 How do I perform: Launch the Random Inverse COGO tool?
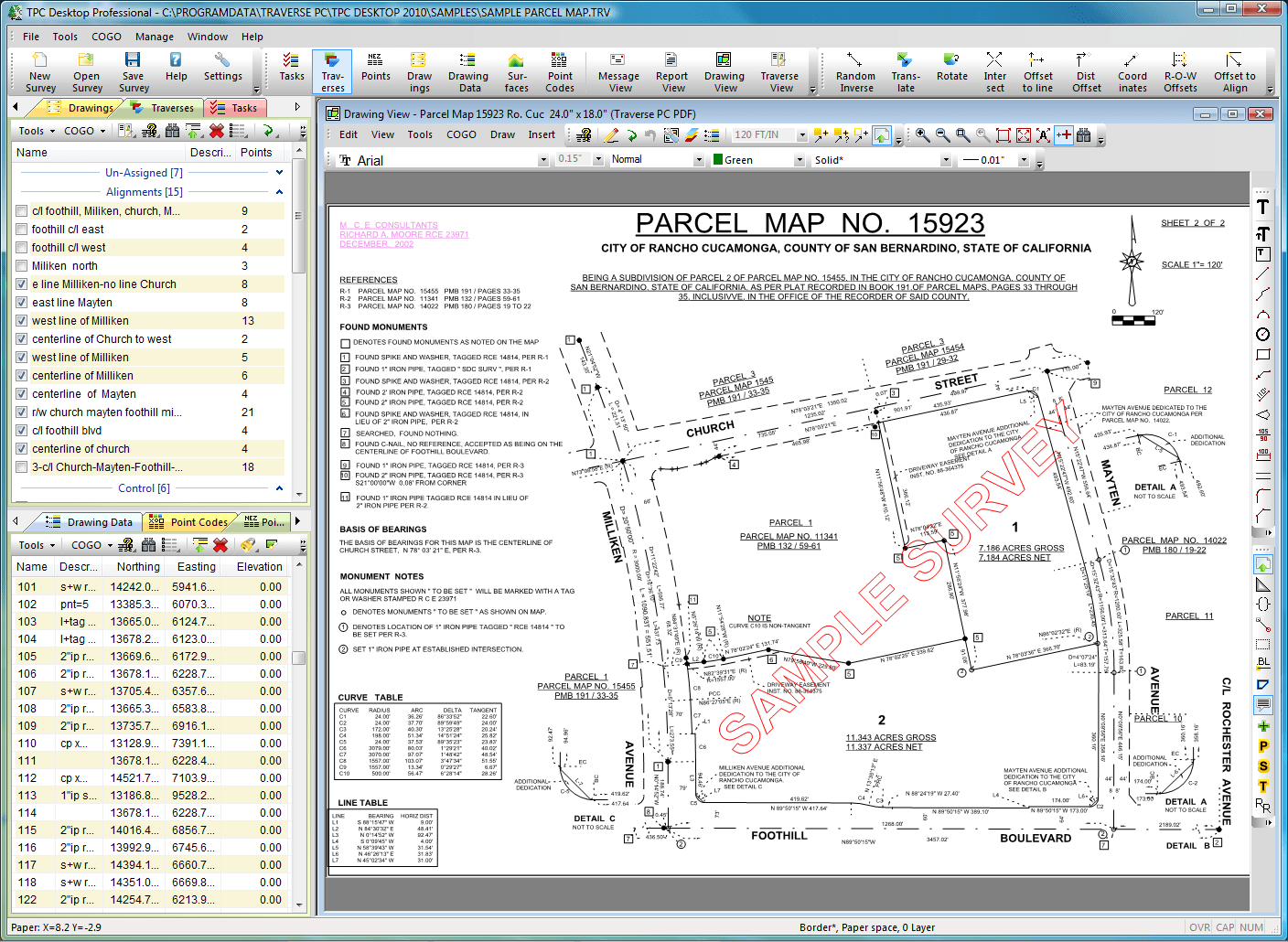coord(855,72)
